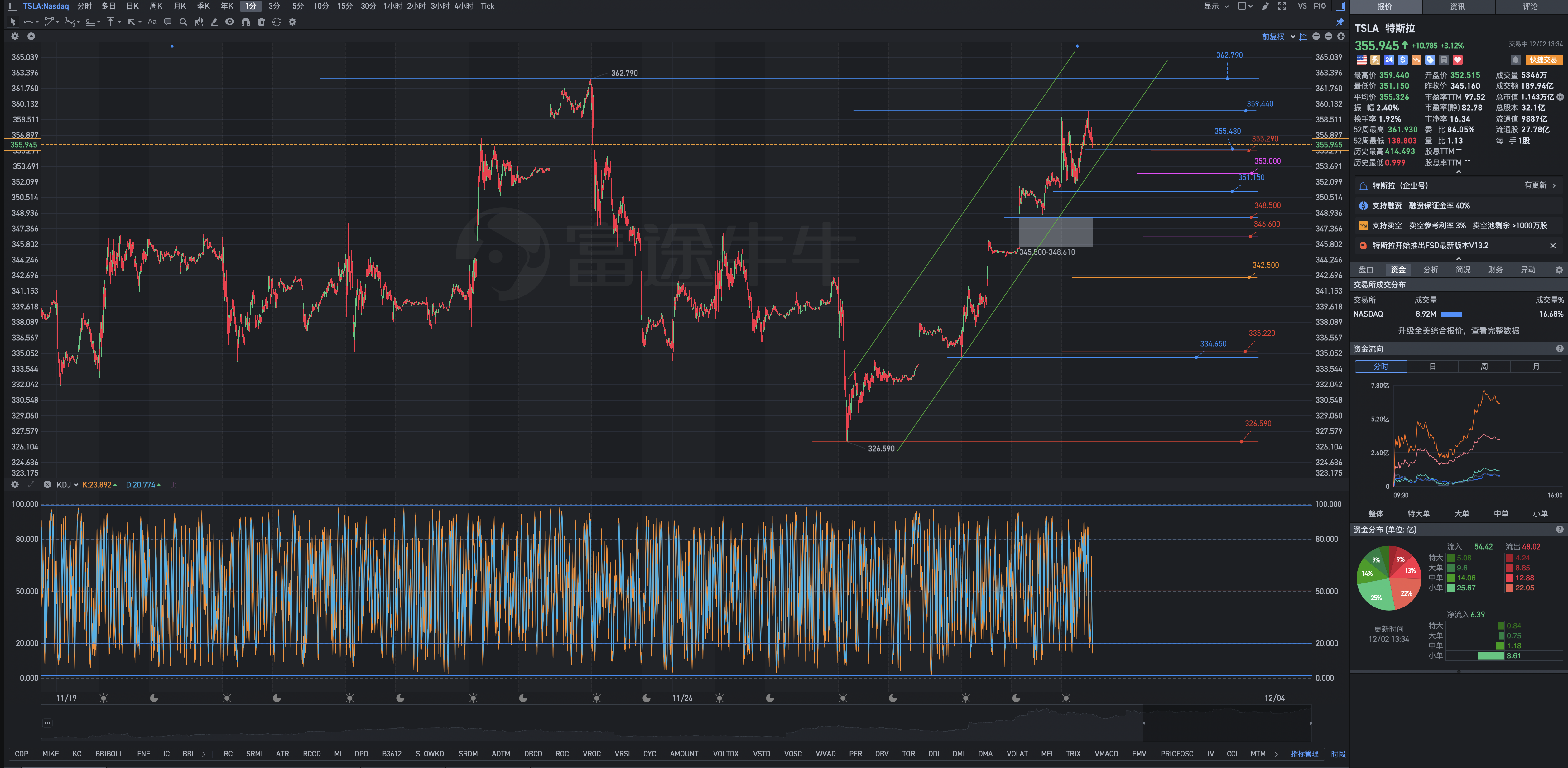
Task: Open the 资讯 news tab
Action: [1458, 7]
